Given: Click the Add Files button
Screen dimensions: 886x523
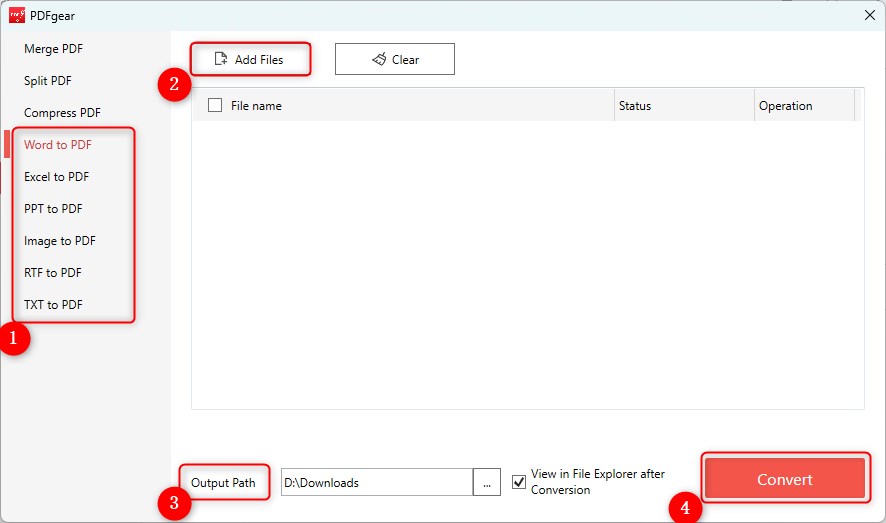Looking at the screenshot, I should coord(249,59).
